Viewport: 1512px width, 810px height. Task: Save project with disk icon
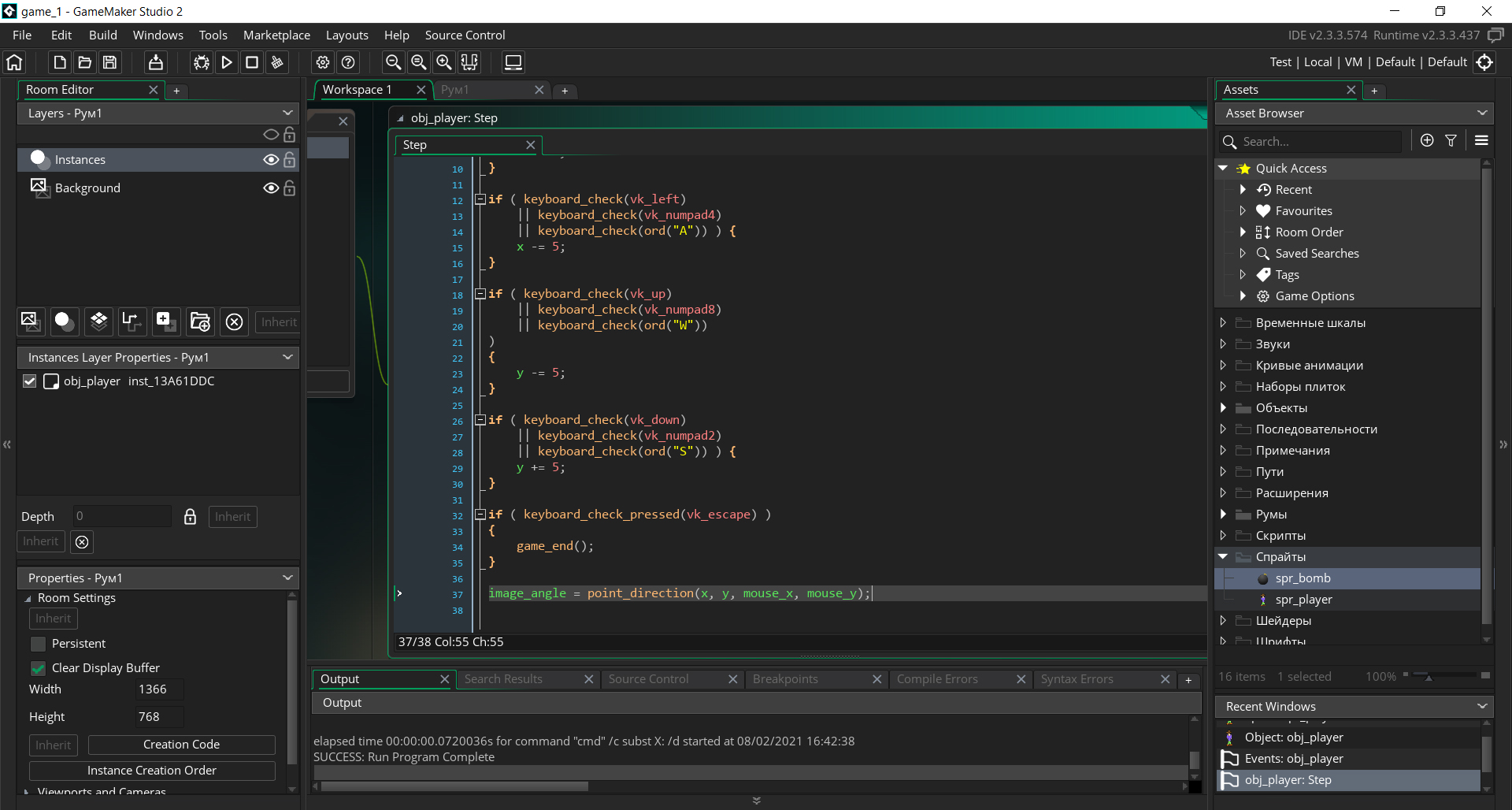click(x=110, y=62)
